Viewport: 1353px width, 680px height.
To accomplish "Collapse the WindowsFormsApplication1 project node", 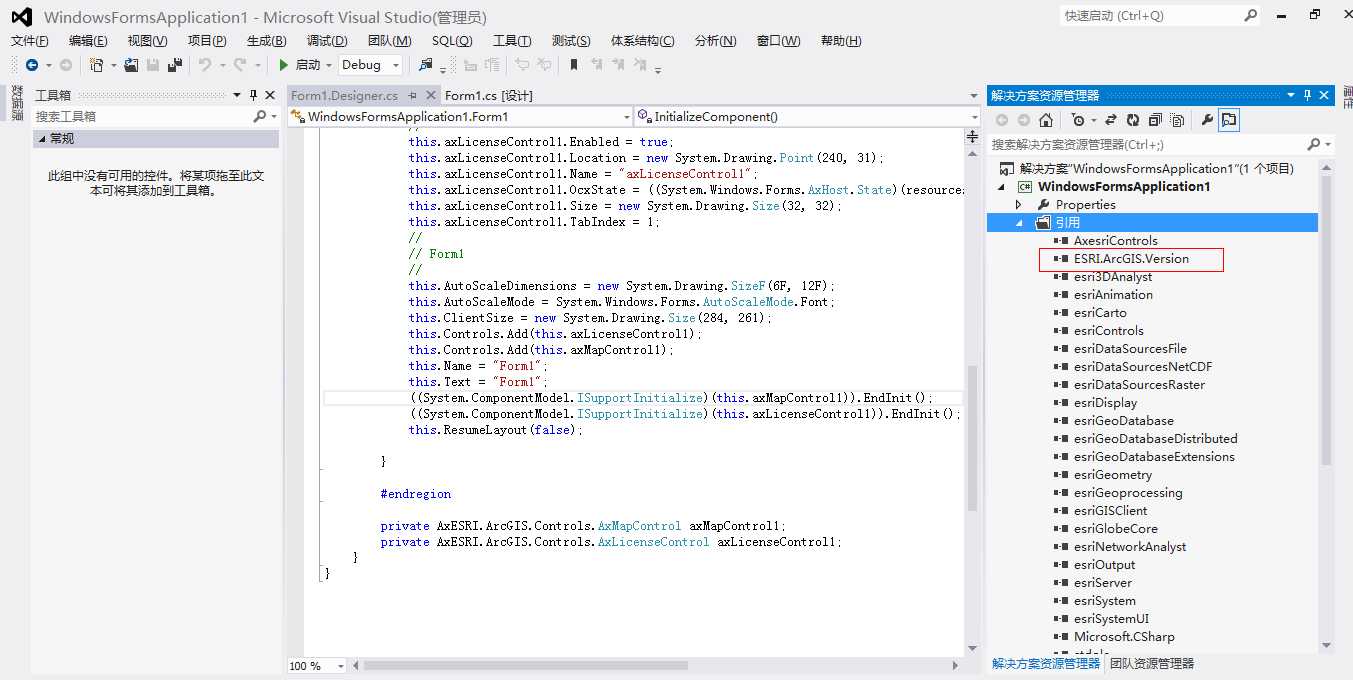I will point(1003,187).
